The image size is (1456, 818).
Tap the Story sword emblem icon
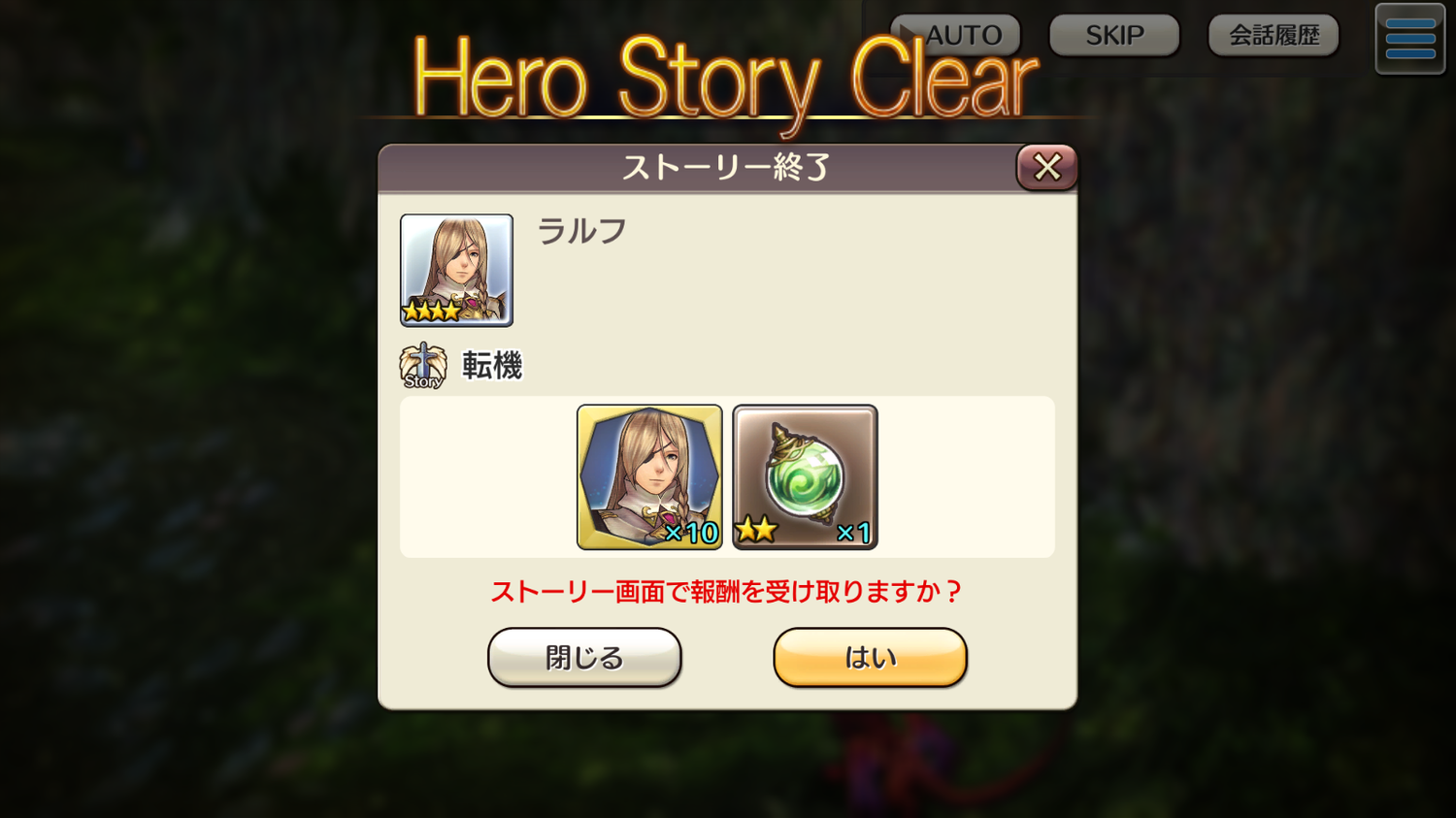[x=423, y=366]
